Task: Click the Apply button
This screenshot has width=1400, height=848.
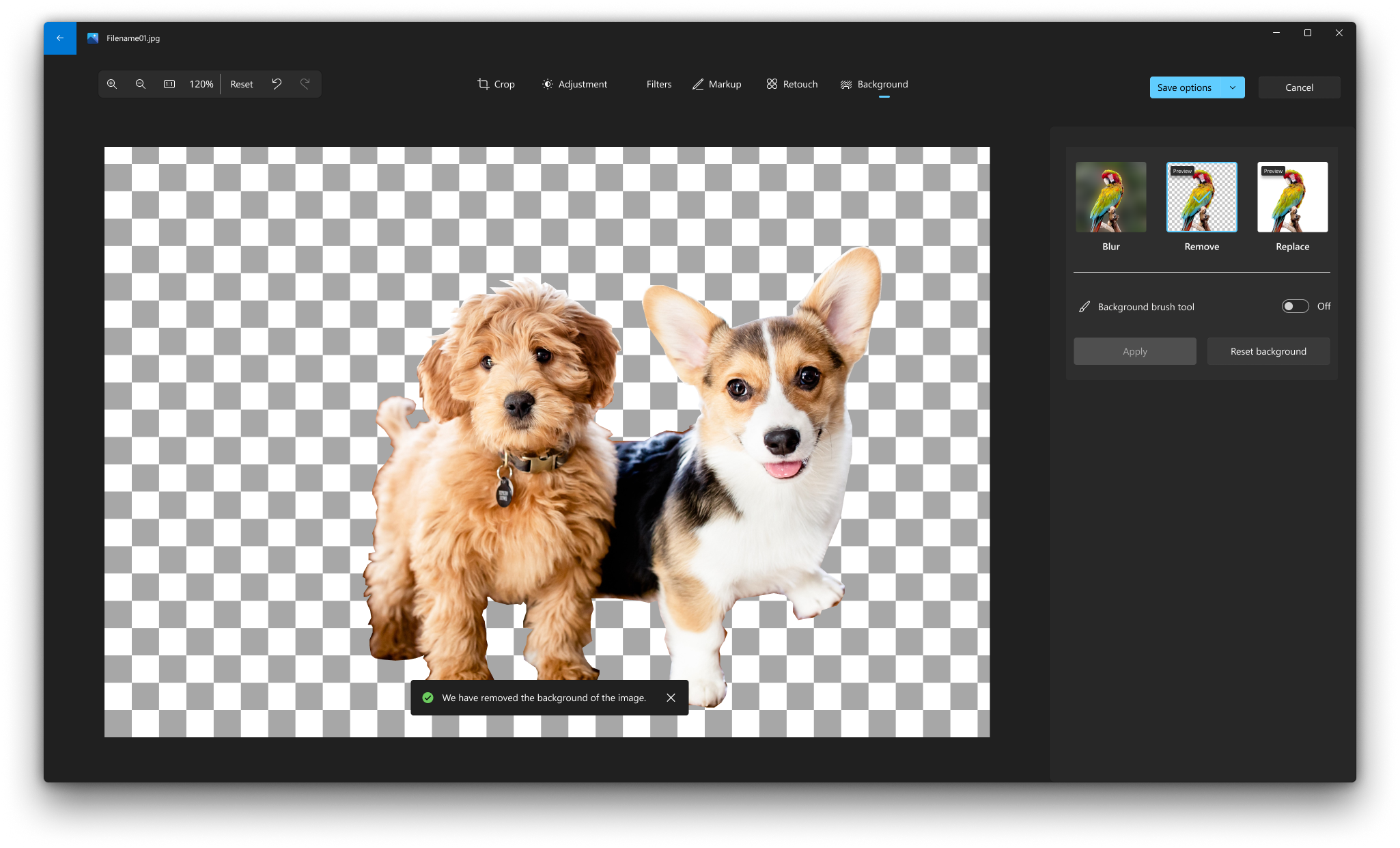Action: click(1135, 351)
